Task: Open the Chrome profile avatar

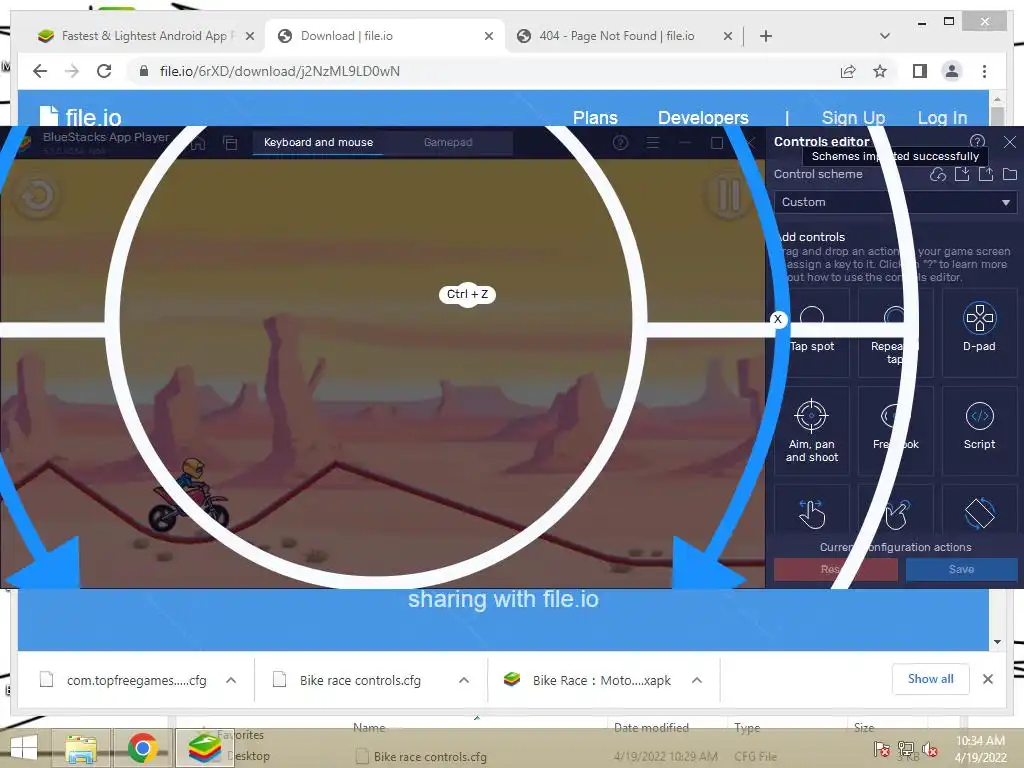Action: 952,71
